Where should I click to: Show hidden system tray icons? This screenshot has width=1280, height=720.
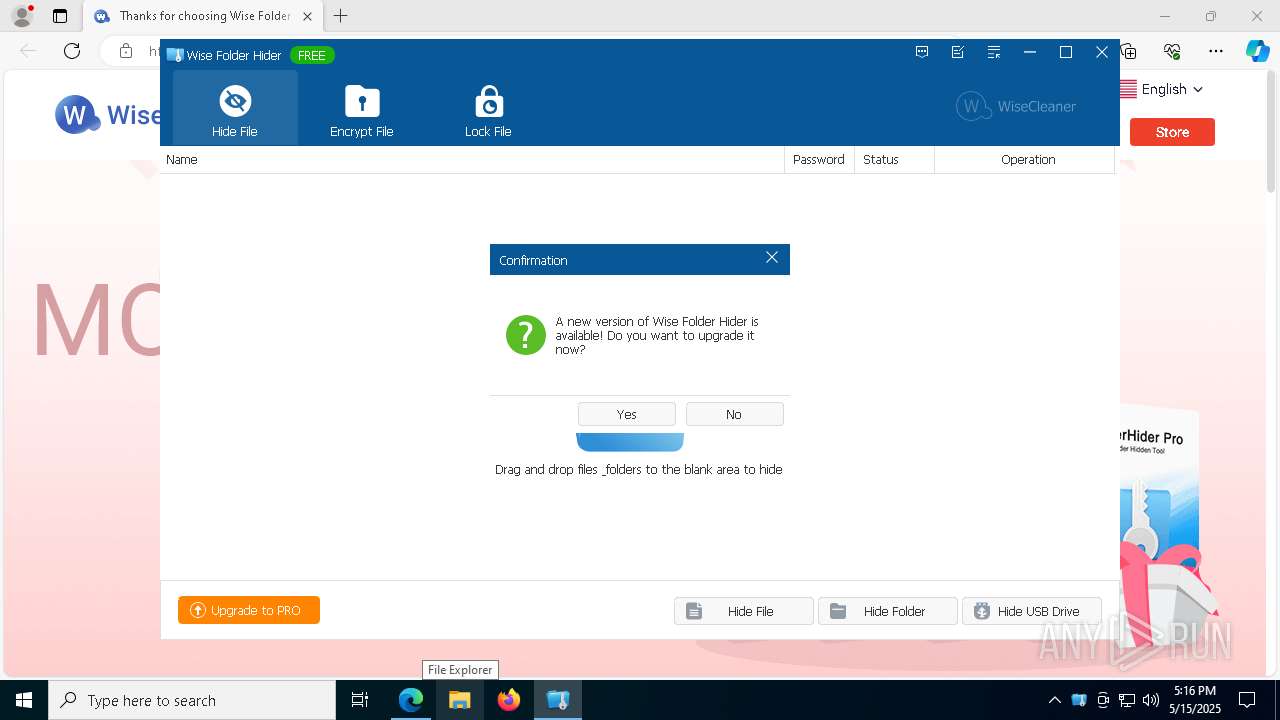coord(1054,700)
